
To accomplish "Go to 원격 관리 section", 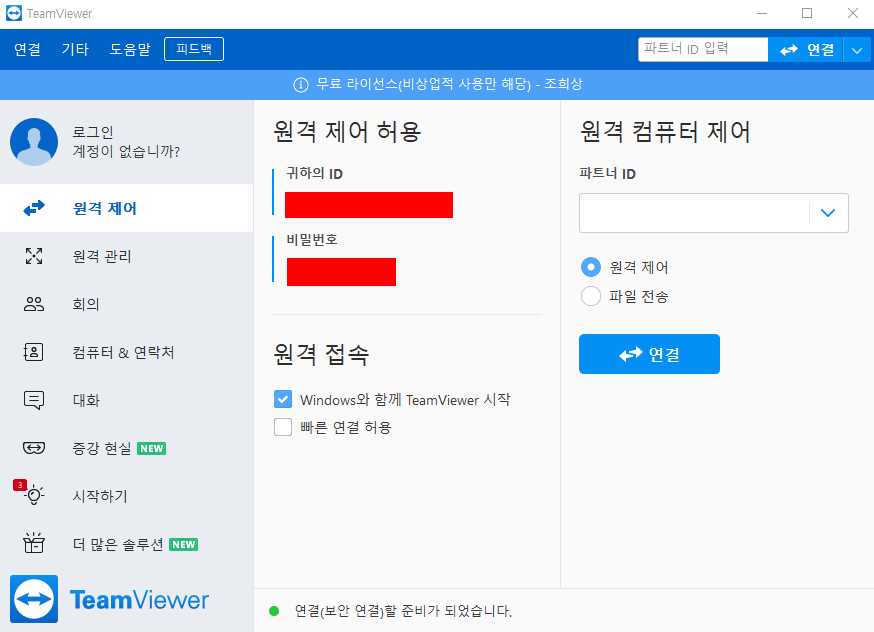I will click(127, 256).
